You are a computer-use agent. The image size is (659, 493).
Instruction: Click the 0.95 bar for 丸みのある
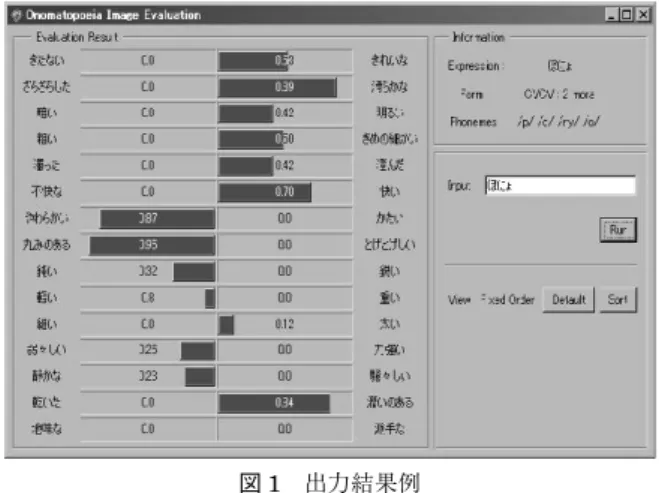point(153,245)
